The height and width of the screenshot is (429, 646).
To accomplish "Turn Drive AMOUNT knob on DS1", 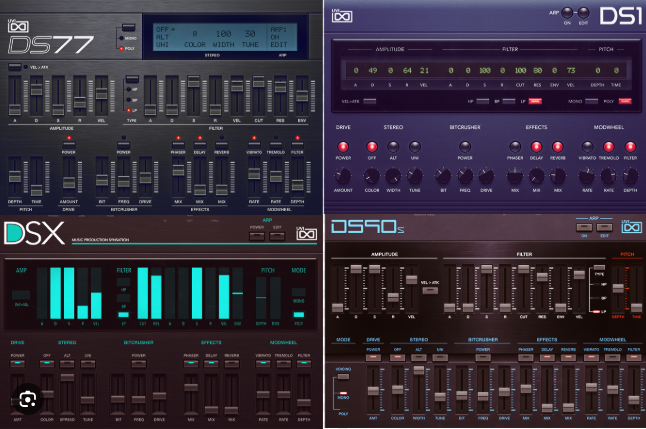I will 343,176.
